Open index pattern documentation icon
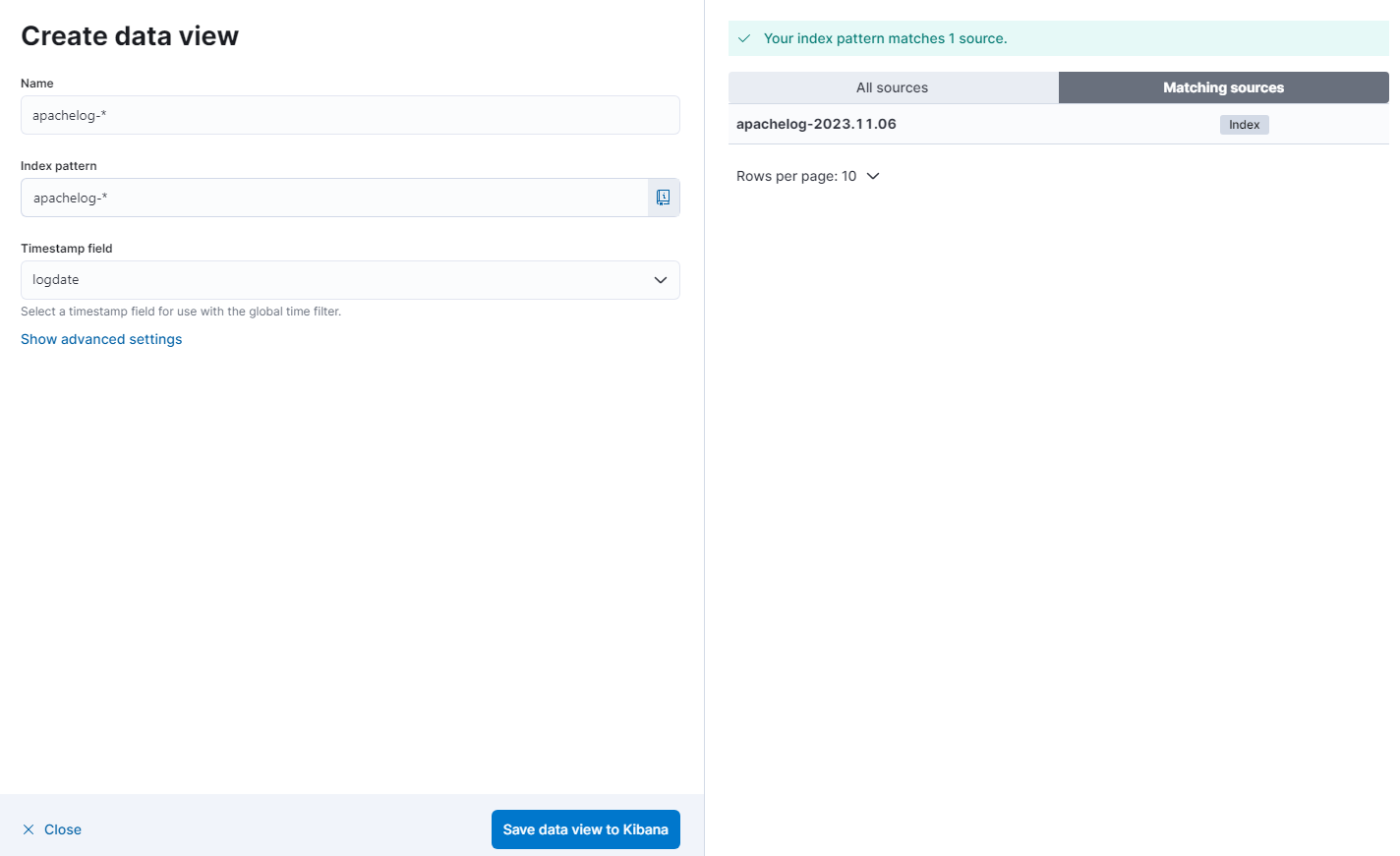This screenshot has width=1400, height=856. coord(664,198)
